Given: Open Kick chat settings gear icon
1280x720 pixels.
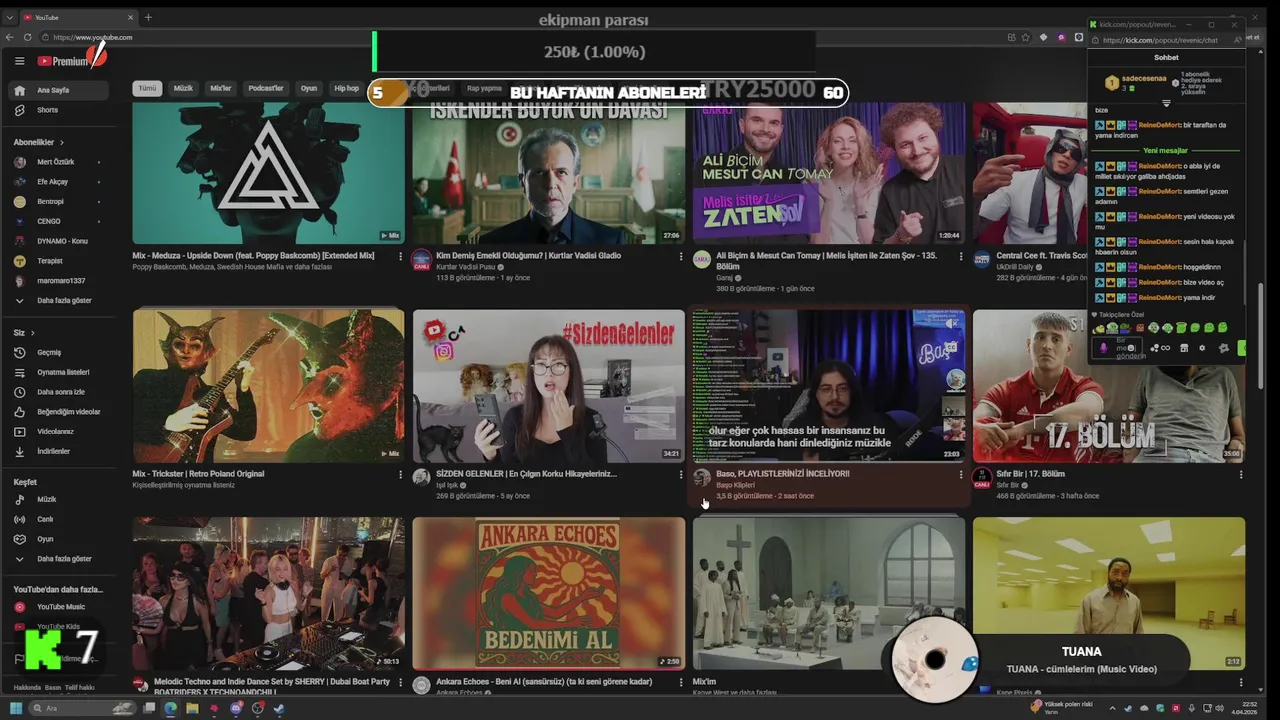Looking at the screenshot, I should (1202, 348).
